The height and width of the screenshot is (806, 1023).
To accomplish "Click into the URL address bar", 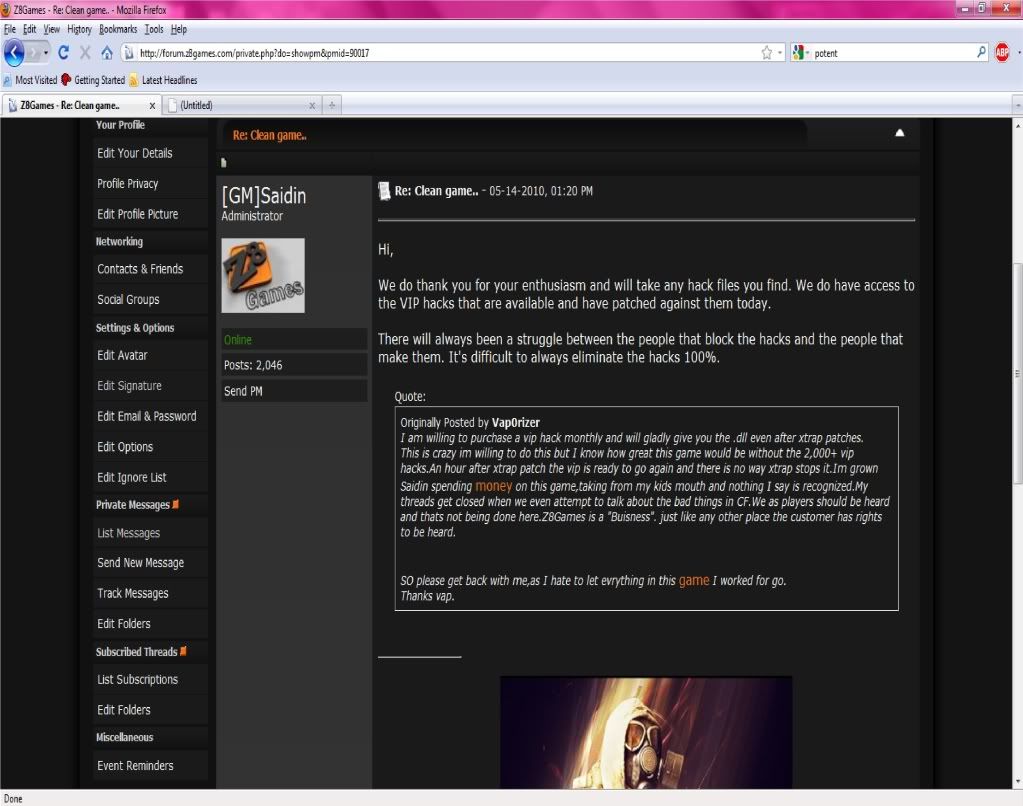I will pos(440,53).
